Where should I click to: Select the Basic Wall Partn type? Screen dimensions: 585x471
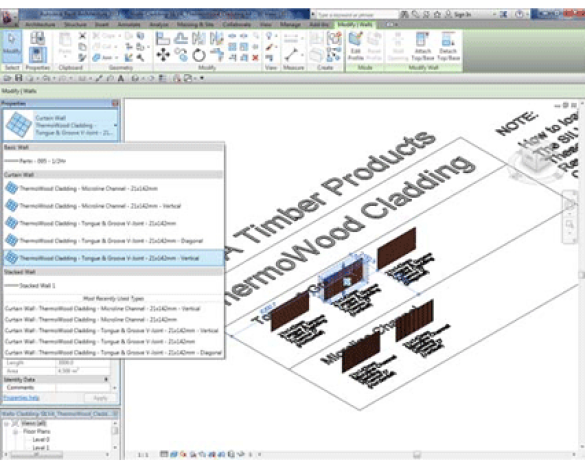[x=113, y=161]
